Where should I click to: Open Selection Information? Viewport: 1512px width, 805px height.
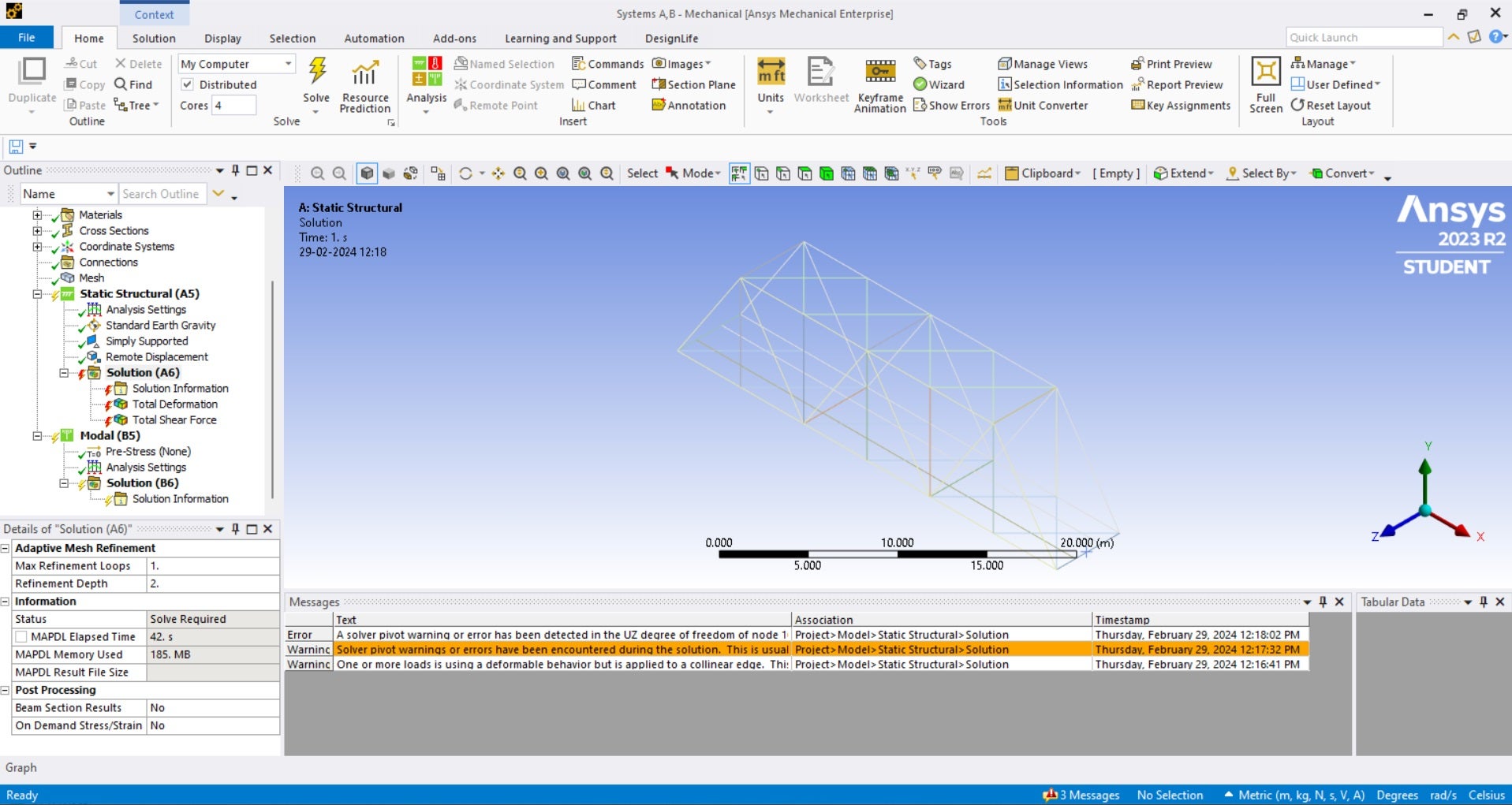[1060, 84]
